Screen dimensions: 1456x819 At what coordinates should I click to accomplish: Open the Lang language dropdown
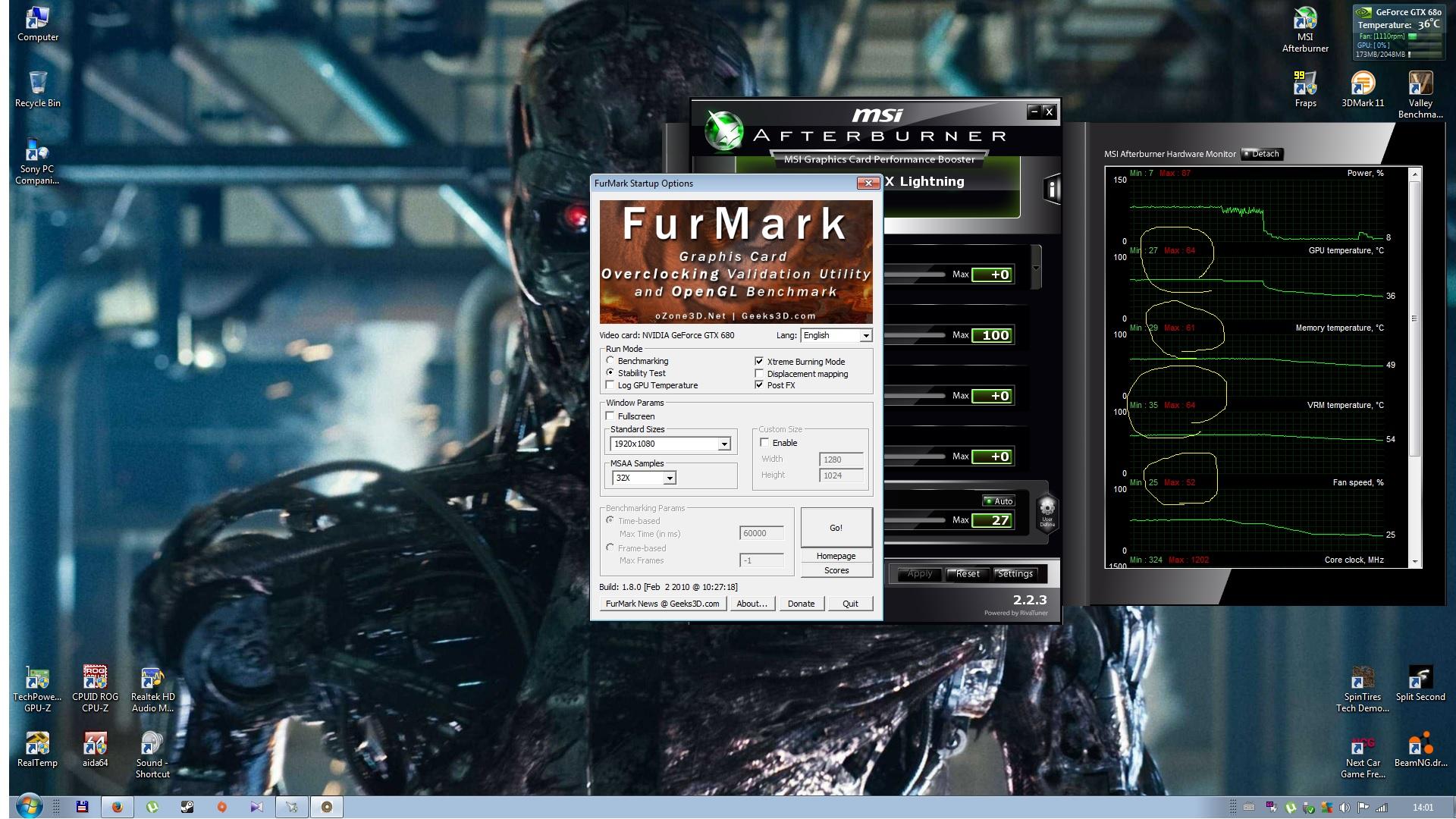[865, 335]
